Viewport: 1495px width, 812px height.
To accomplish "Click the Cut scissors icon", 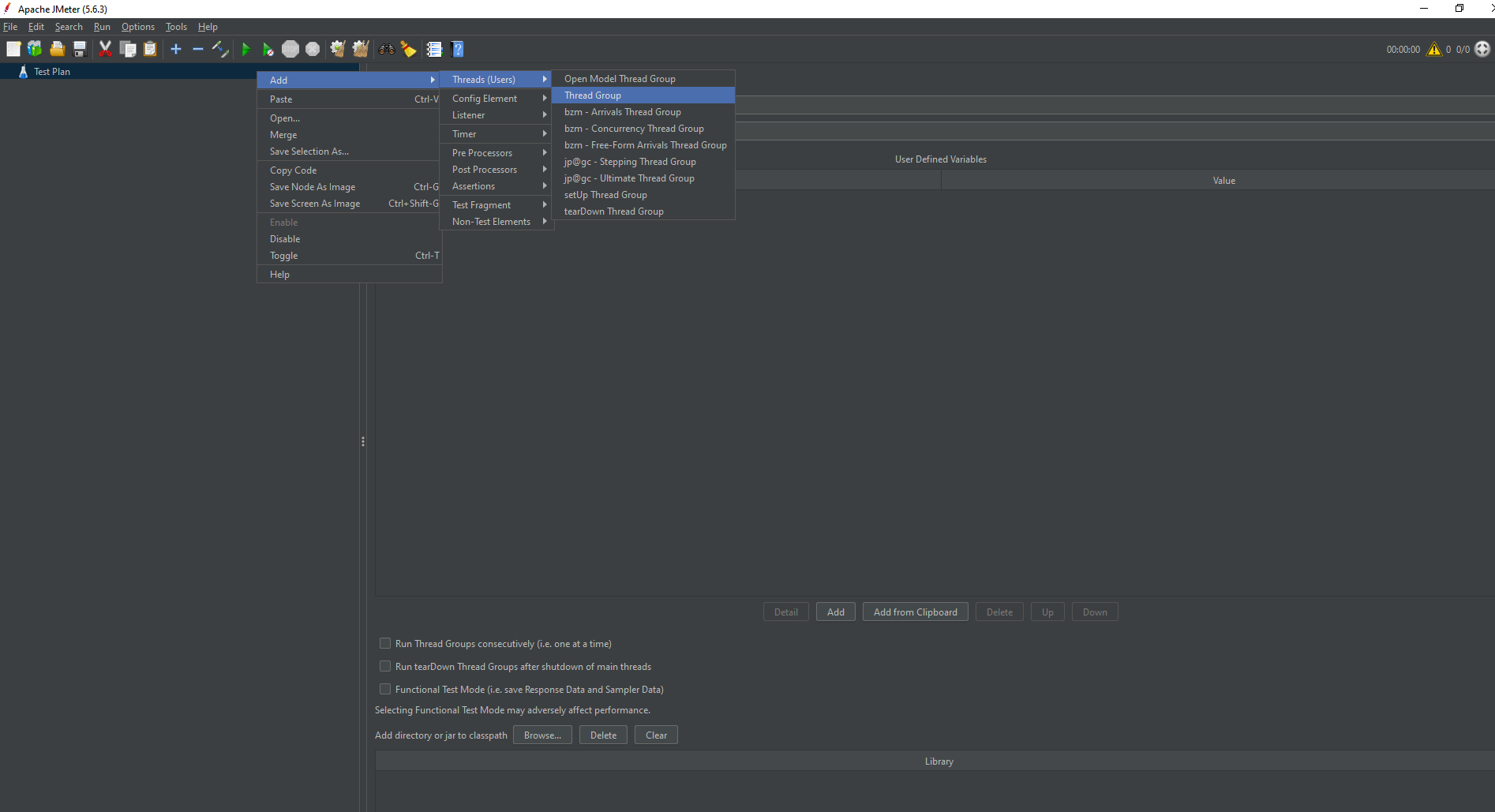I will click(105, 49).
